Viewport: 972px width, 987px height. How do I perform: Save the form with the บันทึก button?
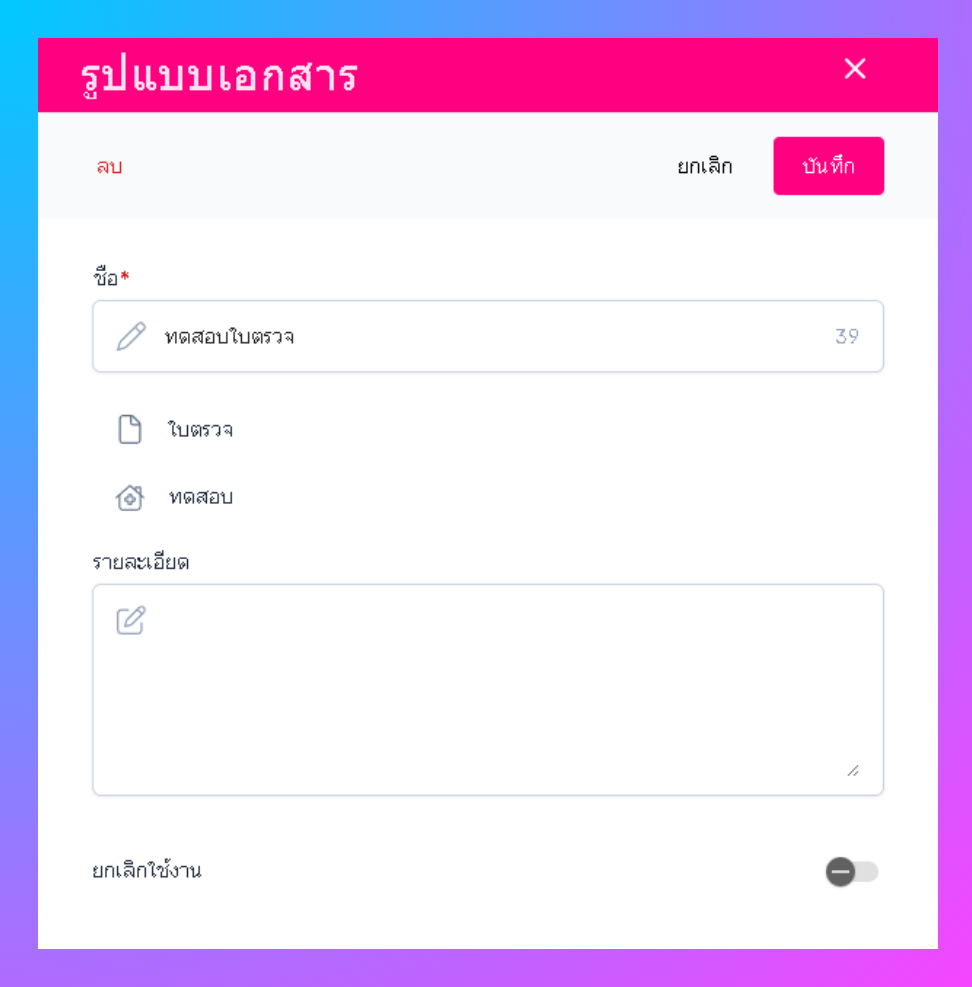pos(828,166)
